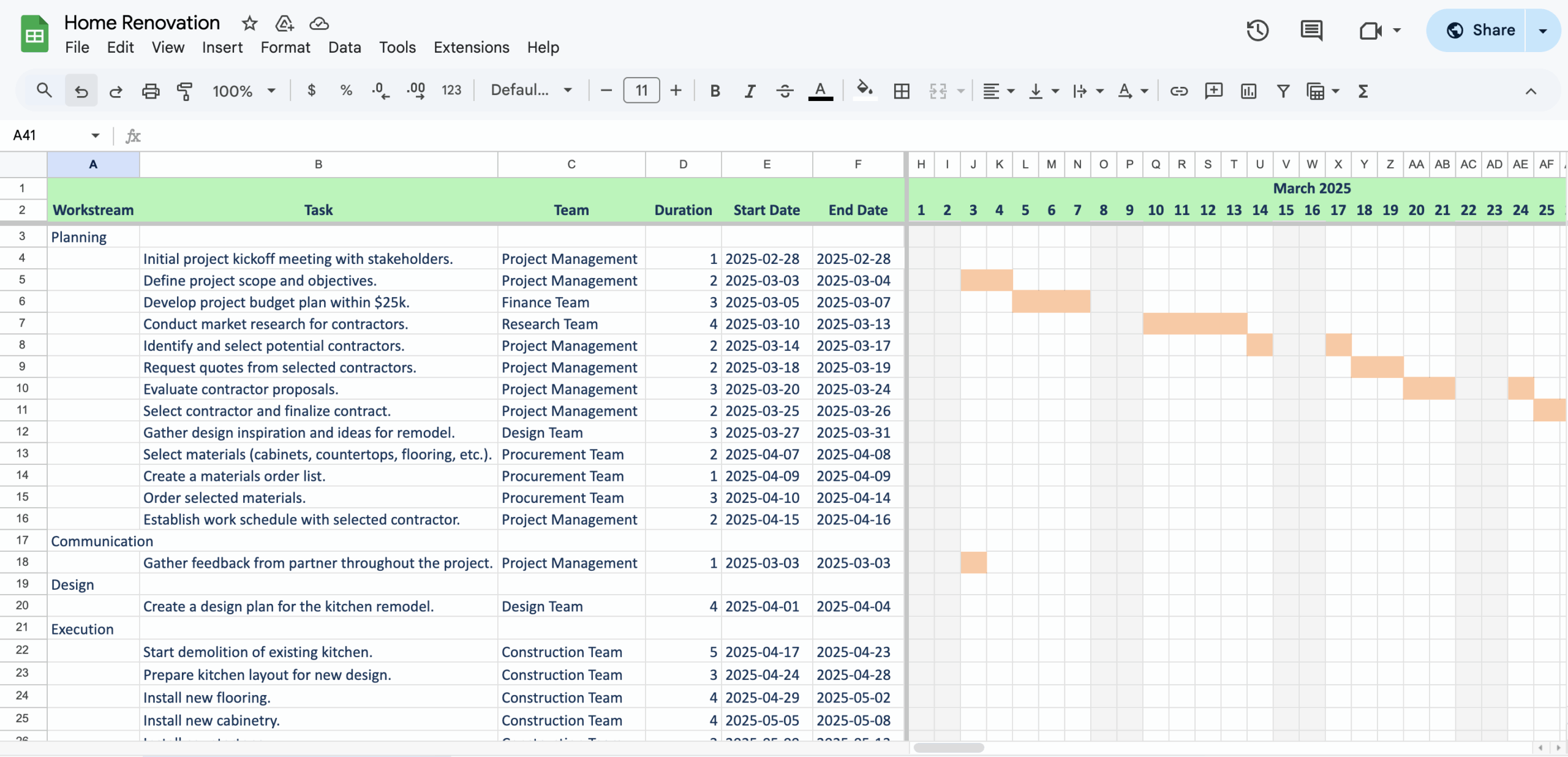Toggle bold formatting
This screenshot has width=1568, height=757.
pyautogui.click(x=715, y=91)
